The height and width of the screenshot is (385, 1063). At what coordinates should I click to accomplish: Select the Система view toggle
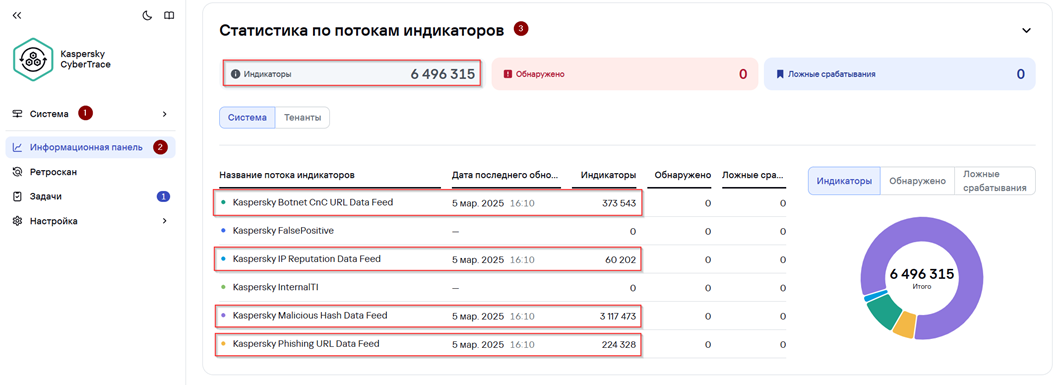pos(247,117)
